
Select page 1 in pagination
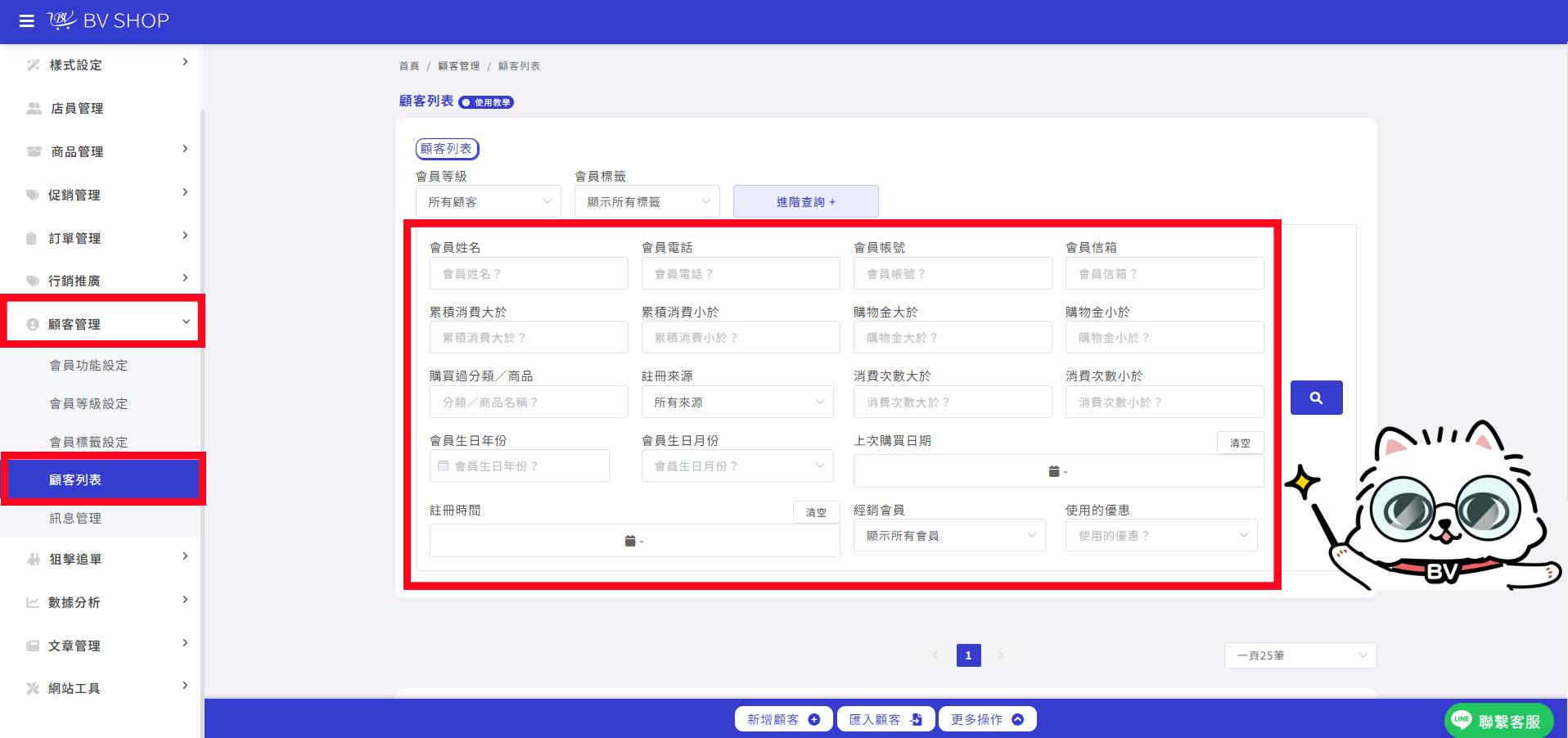pos(969,655)
